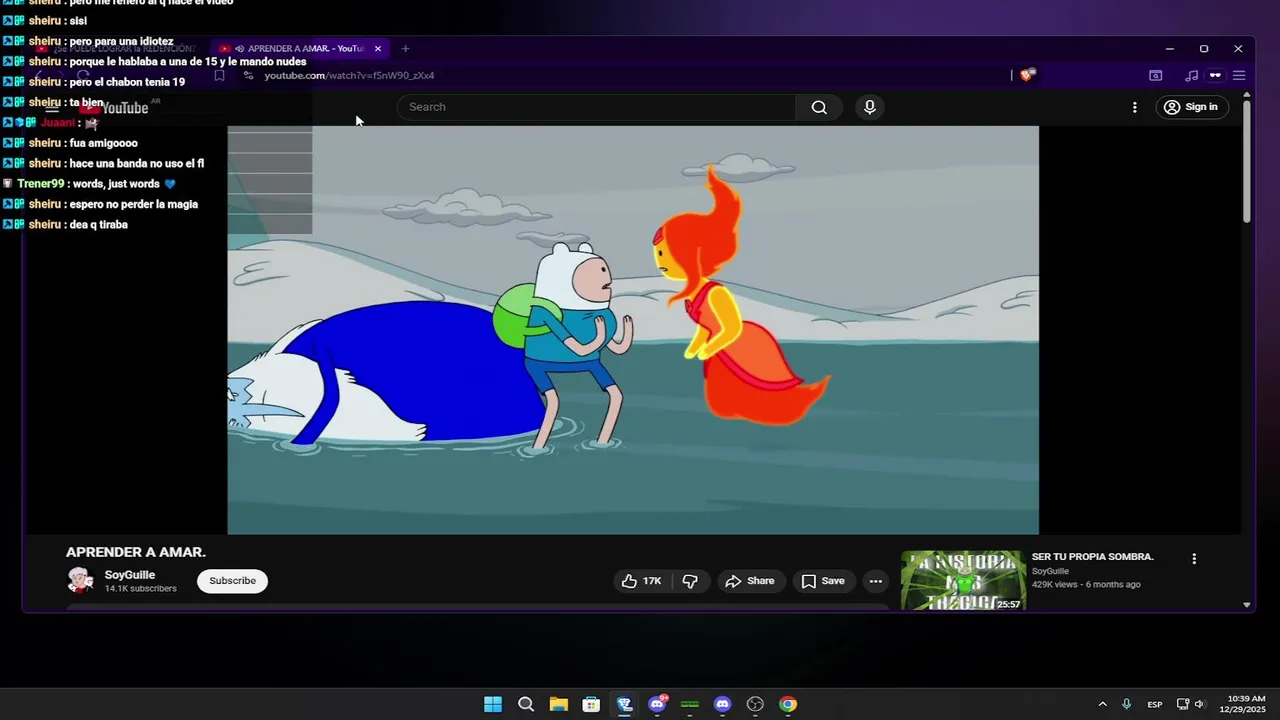Open SER TU PROPIA SOMBRA thumbnail
This screenshot has height=720, width=1280.
click(963, 580)
